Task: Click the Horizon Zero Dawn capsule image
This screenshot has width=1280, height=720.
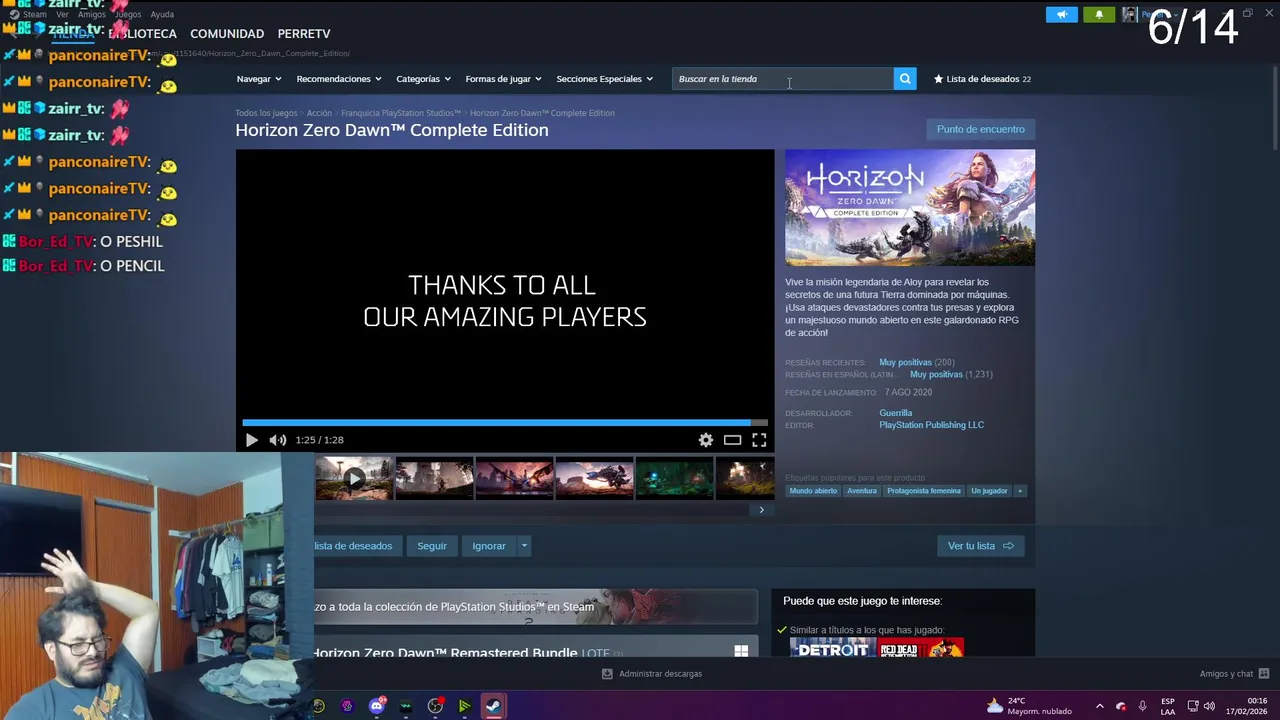Action: coord(910,208)
